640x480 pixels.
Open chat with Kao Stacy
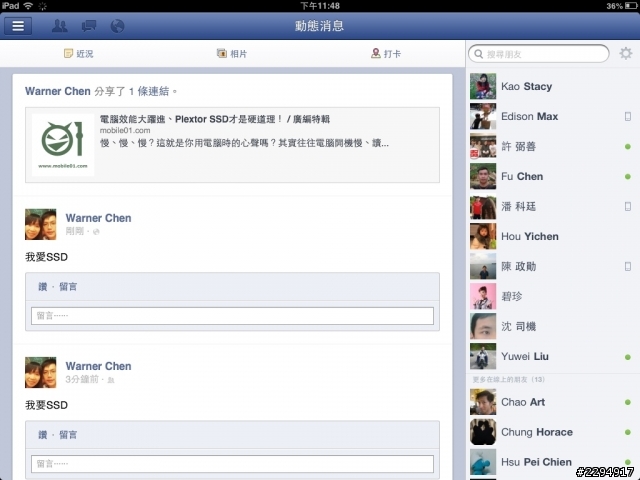click(553, 86)
